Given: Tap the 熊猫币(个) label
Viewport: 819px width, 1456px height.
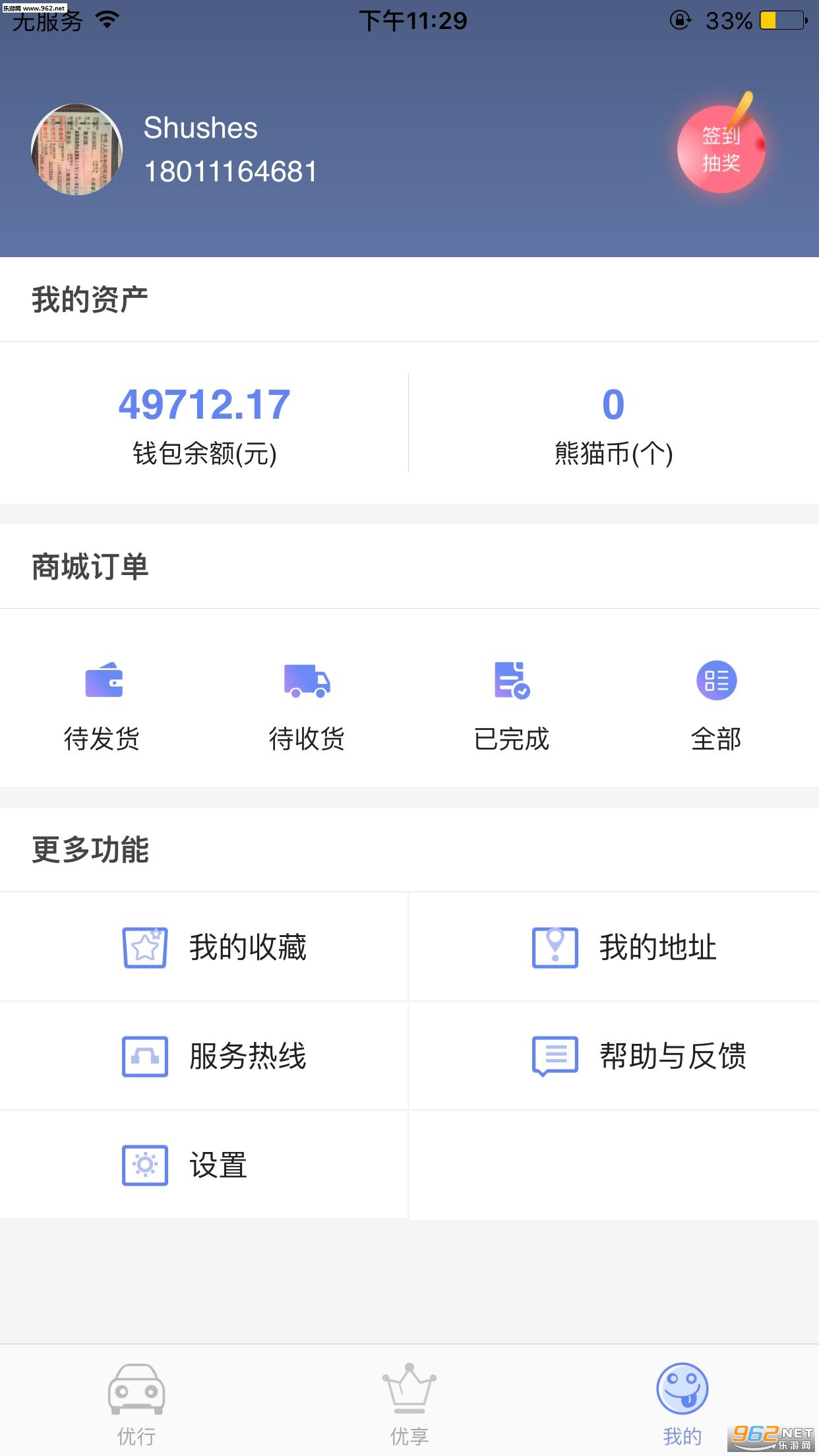Looking at the screenshot, I should (x=613, y=453).
